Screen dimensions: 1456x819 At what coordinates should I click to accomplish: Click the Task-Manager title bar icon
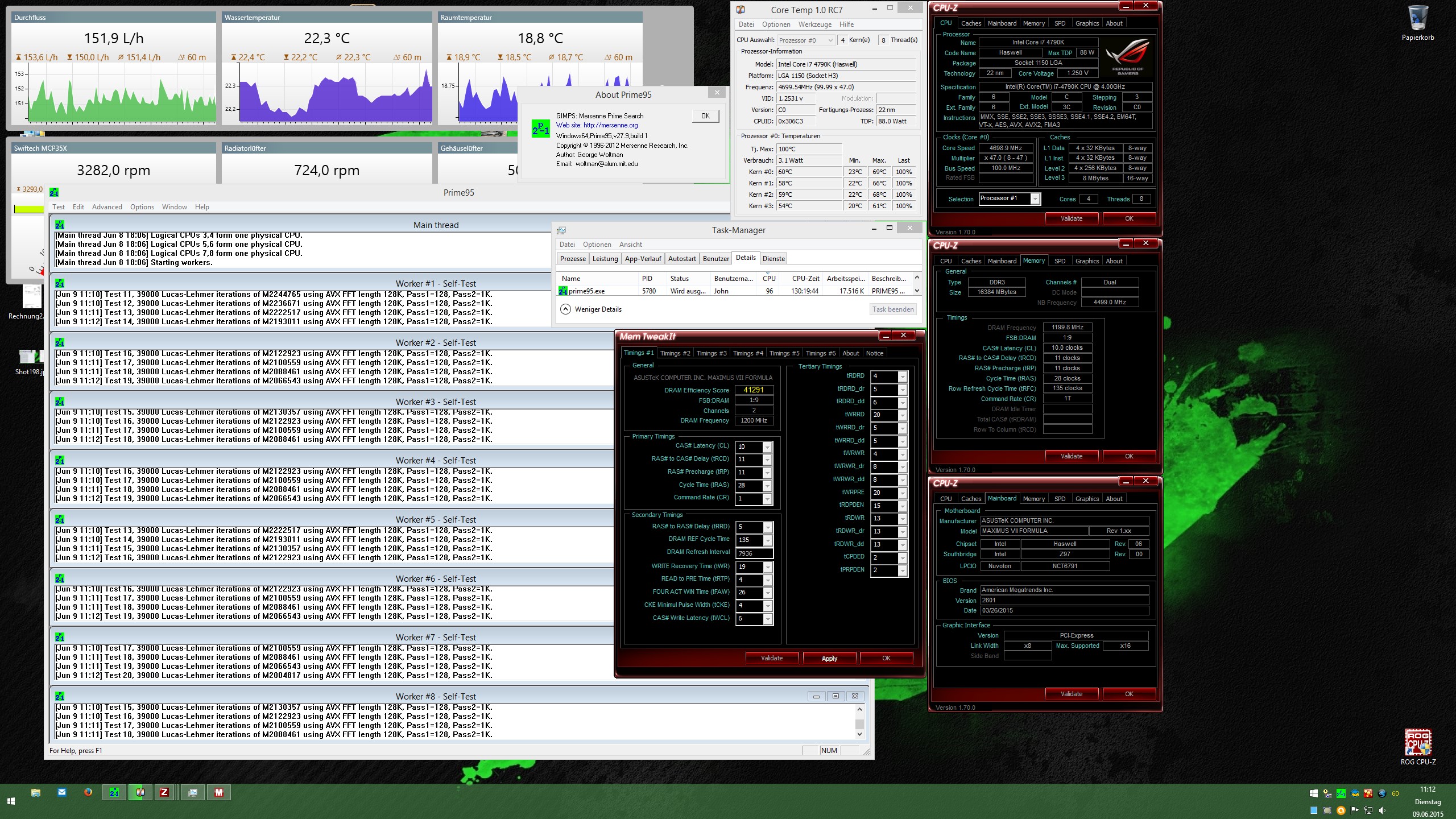click(x=561, y=230)
